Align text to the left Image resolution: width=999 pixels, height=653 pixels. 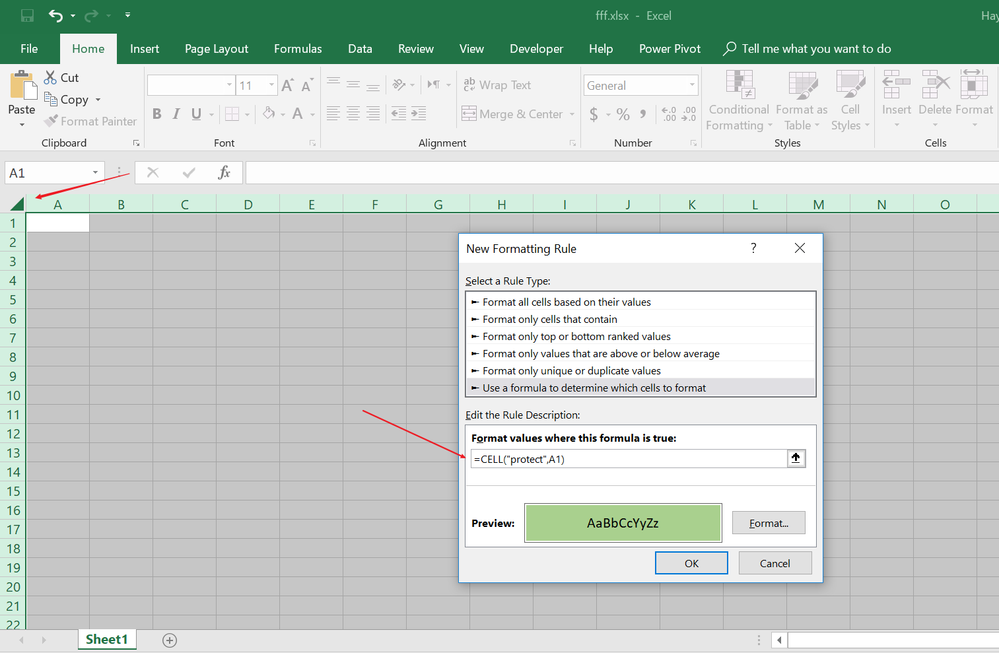pos(333,114)
